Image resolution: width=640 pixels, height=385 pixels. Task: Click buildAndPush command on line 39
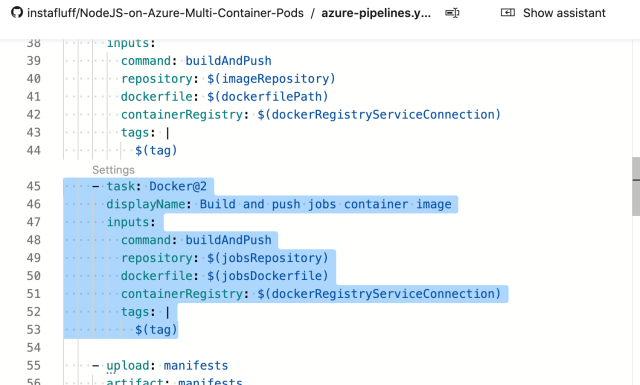pyautogui.click(x=229, y=60)
